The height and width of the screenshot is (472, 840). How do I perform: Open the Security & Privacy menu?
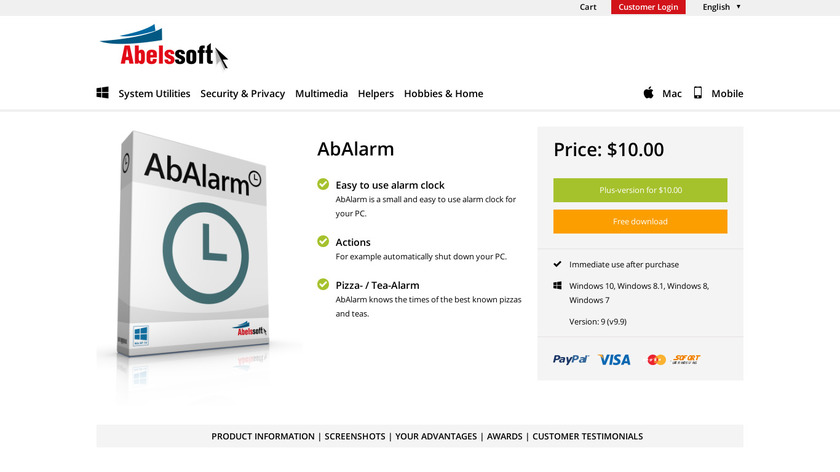(242, 94)
